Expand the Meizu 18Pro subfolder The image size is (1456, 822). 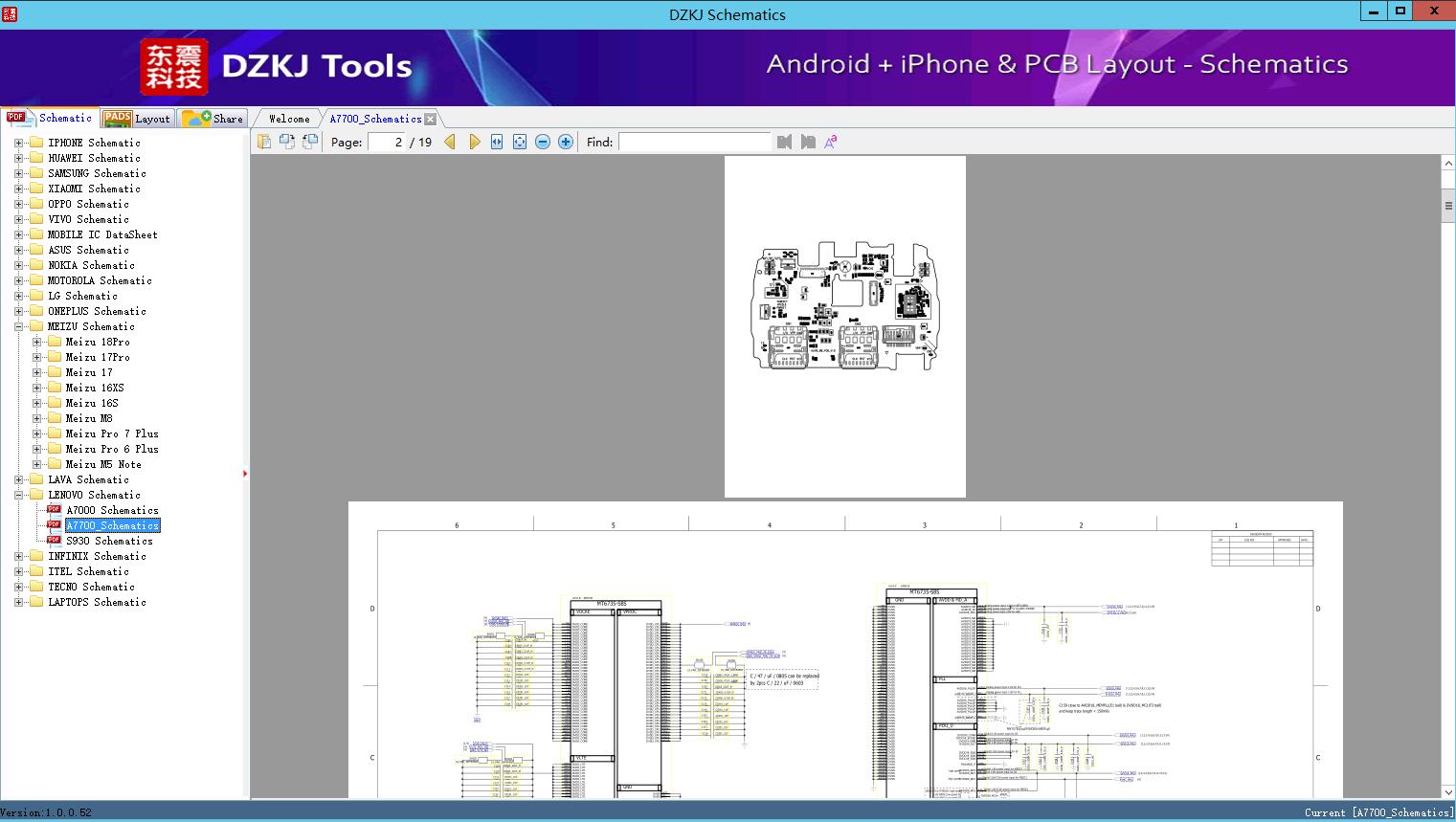point(36,342)
